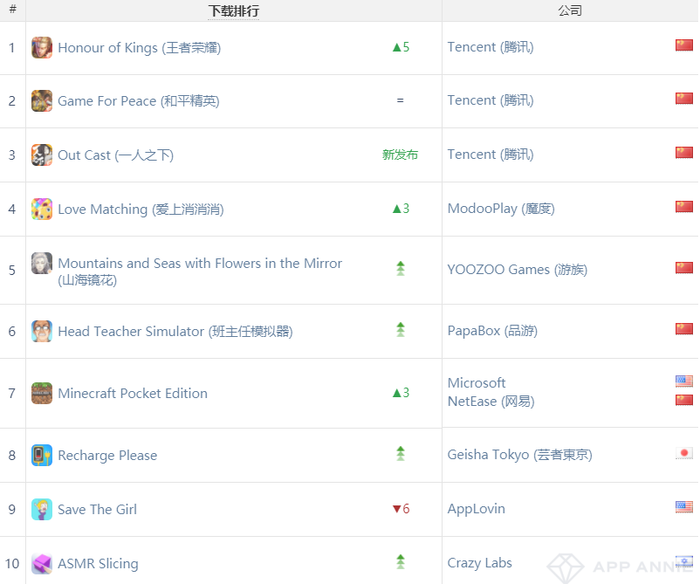Click the Japan flag beside Geisha Tokyo

[x=684, y=453]
